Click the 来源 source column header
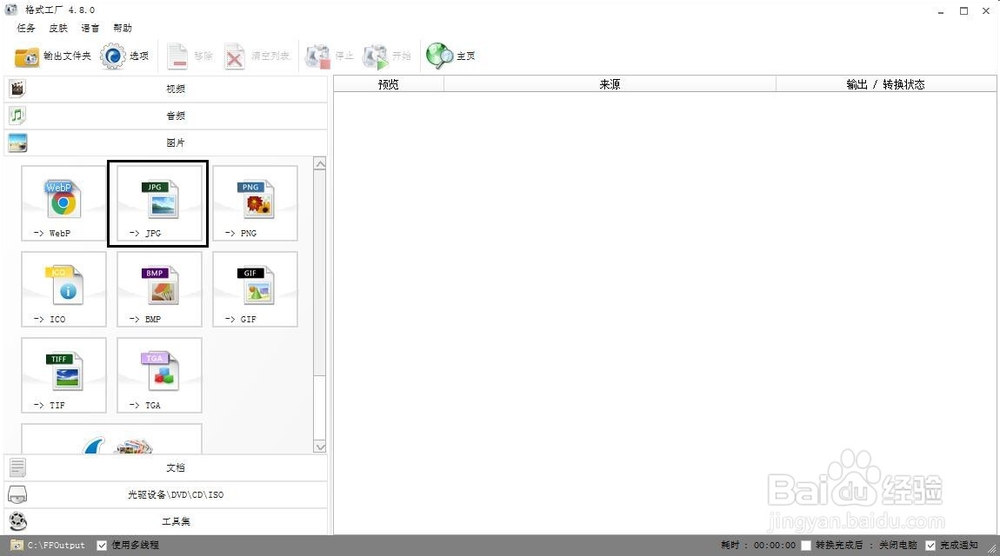This screenshot has width=1000, height=556. [610, 84]
